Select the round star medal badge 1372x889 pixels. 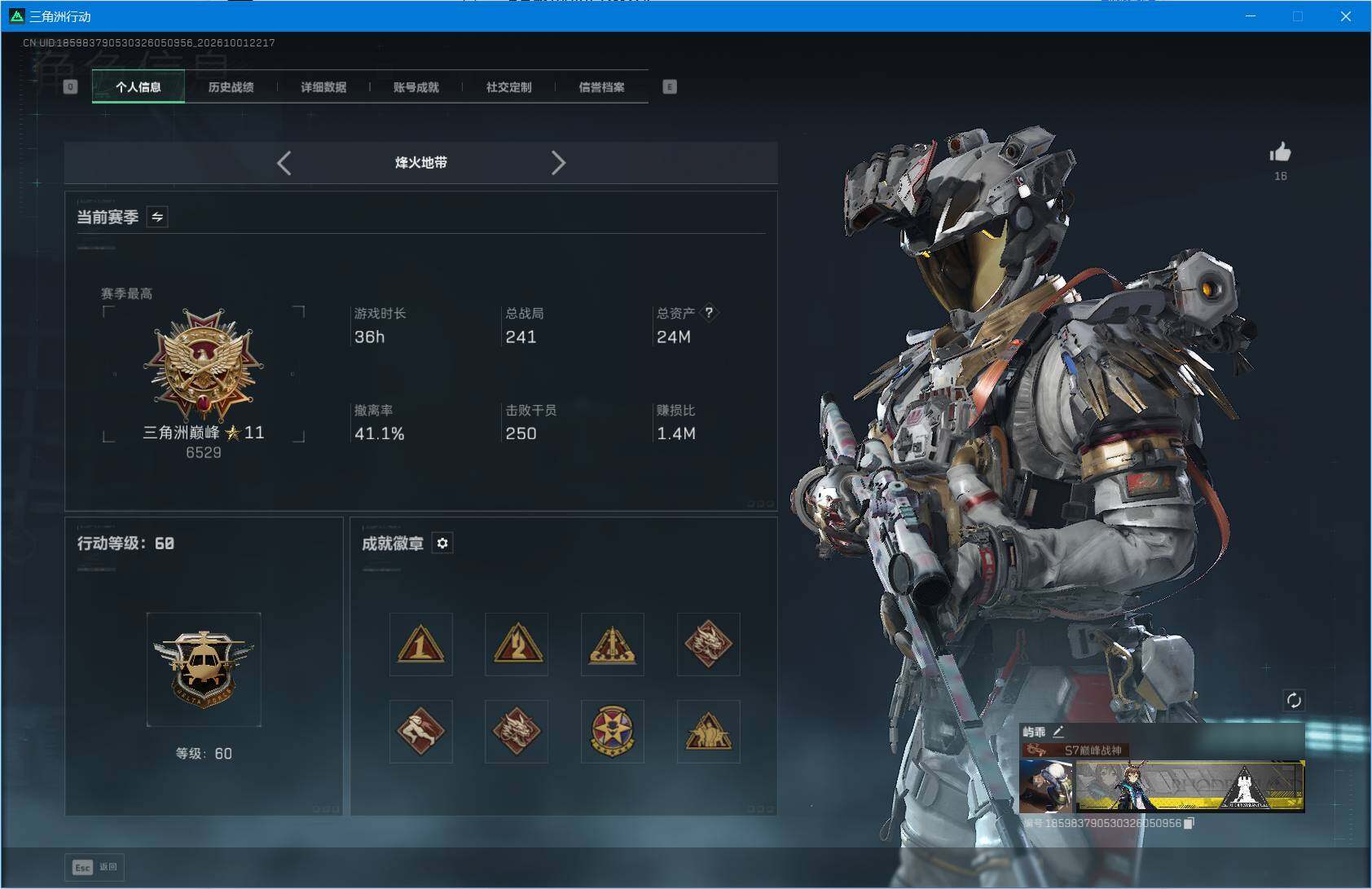pyautogui.click(x=613, y=731)
